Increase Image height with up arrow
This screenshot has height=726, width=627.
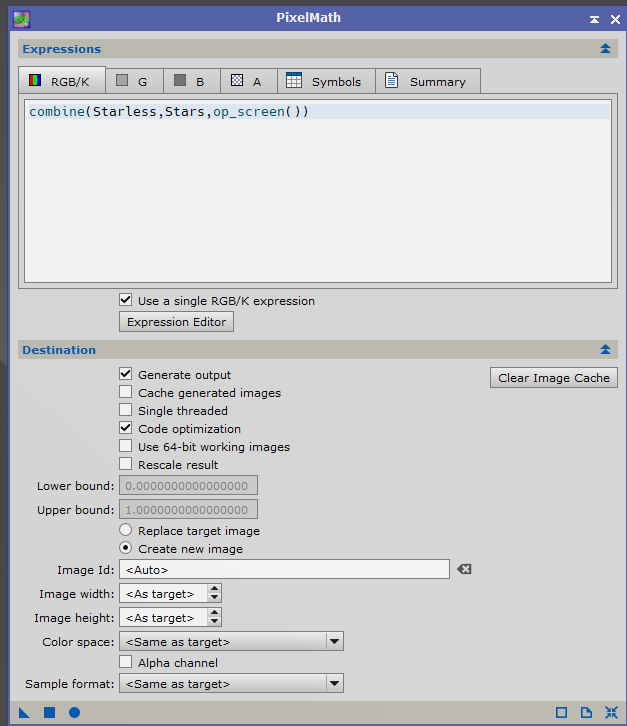214,613
